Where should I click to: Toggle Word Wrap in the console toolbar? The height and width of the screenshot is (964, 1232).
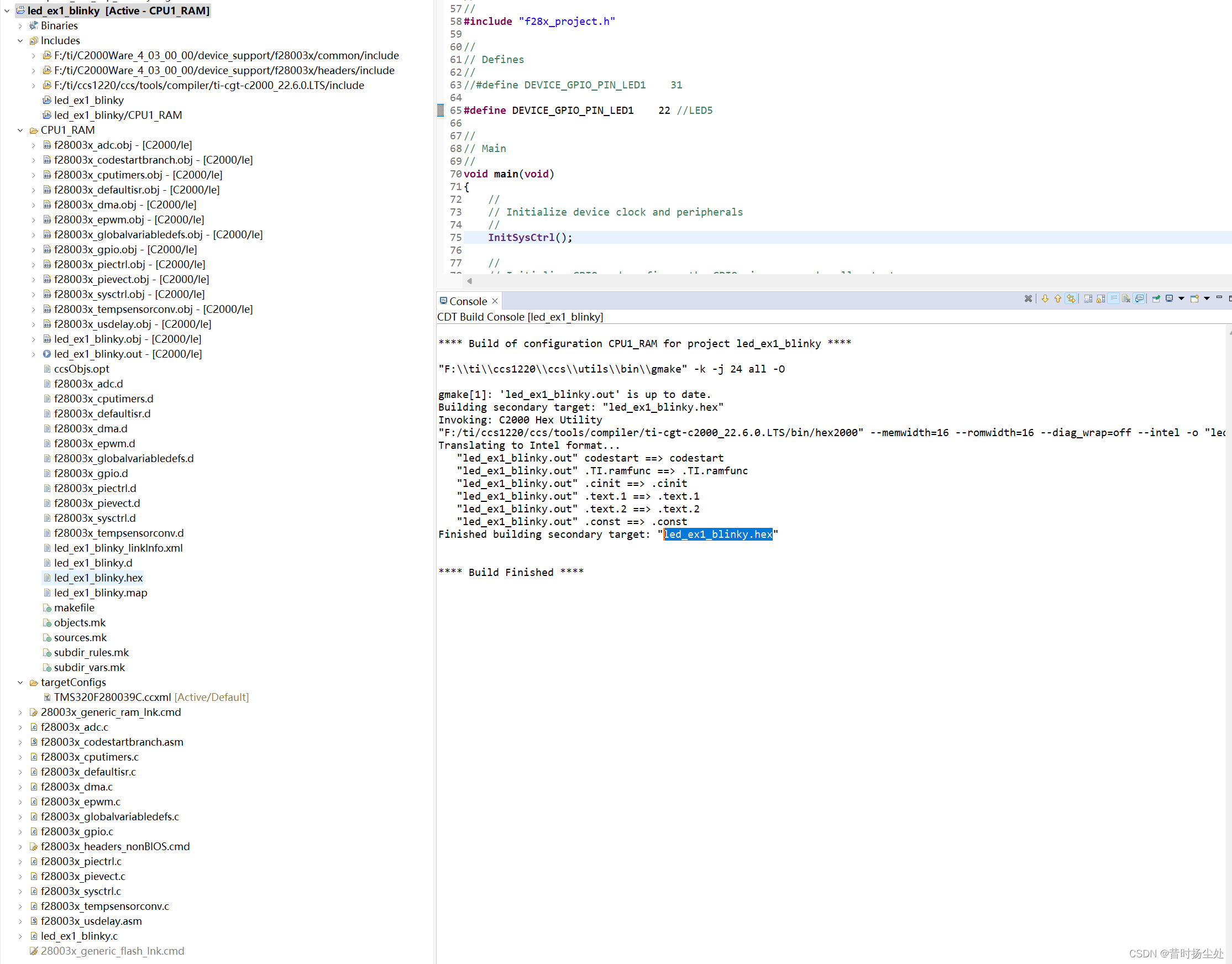[1114, 298]
